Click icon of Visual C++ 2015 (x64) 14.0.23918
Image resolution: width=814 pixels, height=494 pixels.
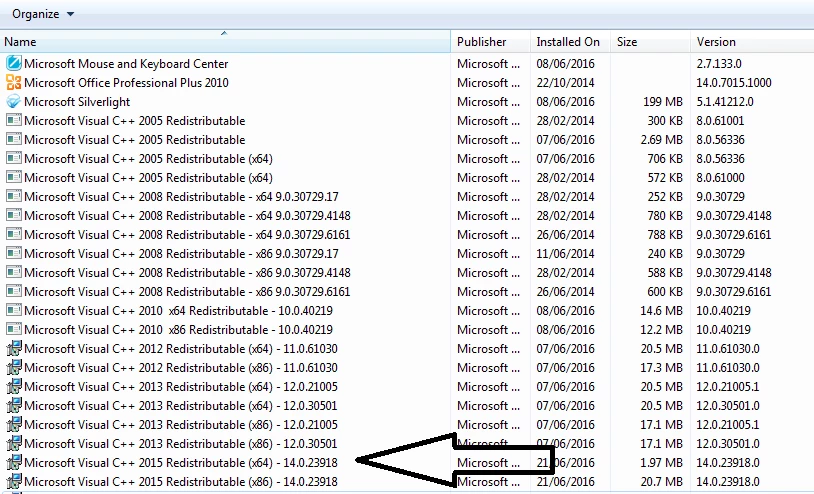coord(13,462)
